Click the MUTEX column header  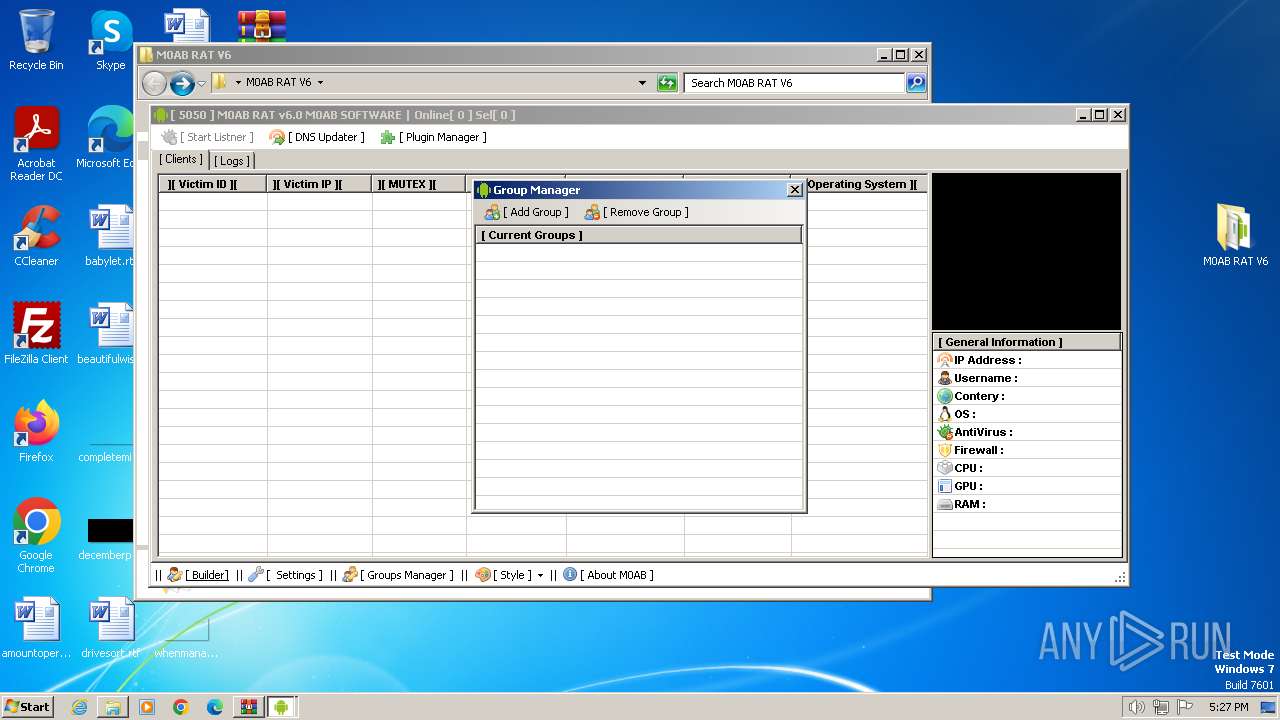[x=420, y=184]
